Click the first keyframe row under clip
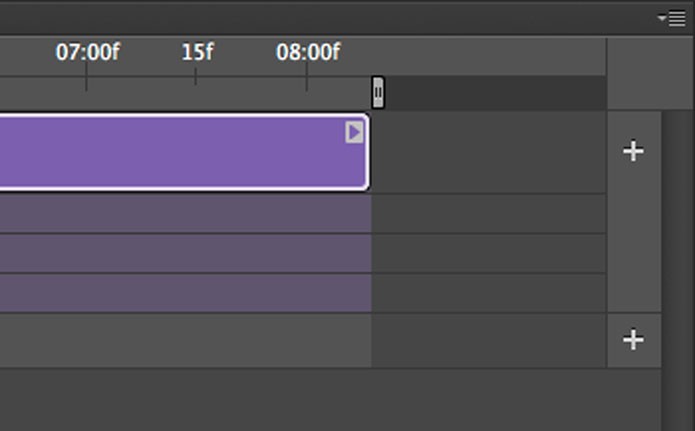This screenshot has height=431, width=695. coord(185,214)
